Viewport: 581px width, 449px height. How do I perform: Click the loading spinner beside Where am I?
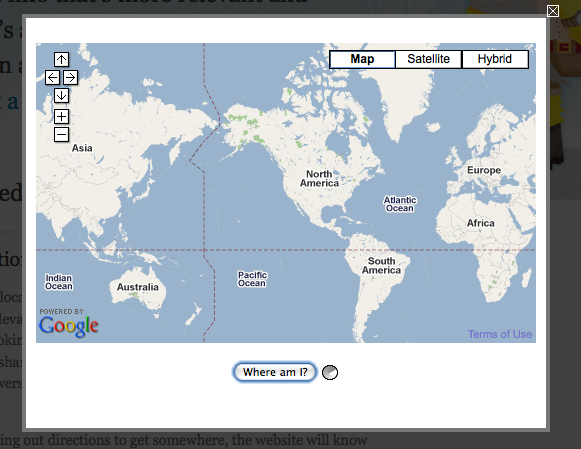pyautogui.click(x=330, y=372)
